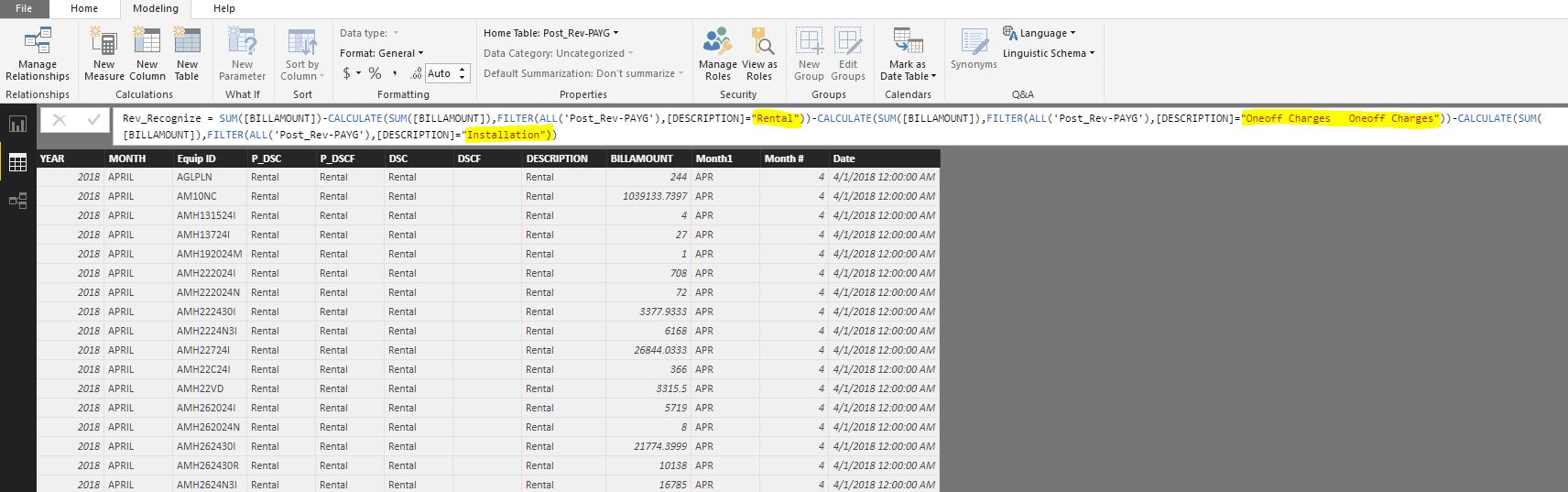Open Data type dropdown
Screen dimensions: 1568x492
369,33
